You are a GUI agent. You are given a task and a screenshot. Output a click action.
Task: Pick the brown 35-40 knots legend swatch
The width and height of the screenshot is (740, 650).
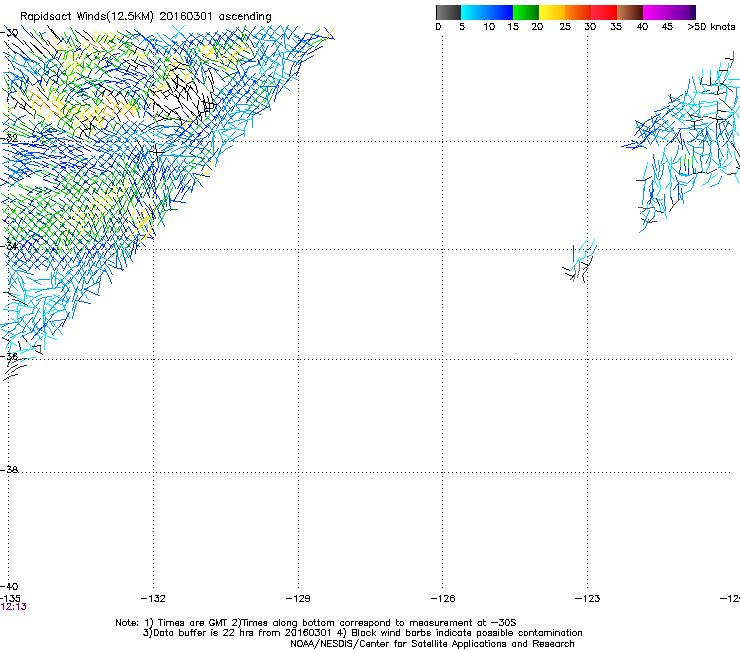630,12
